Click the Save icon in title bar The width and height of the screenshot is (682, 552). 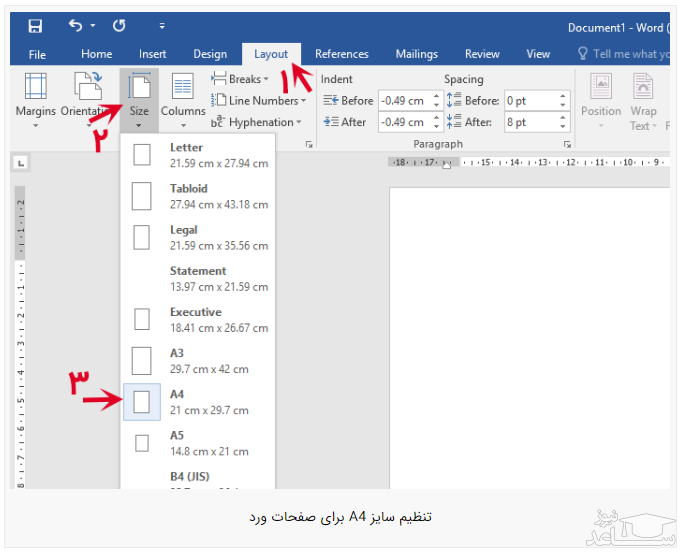click(35, 26)
